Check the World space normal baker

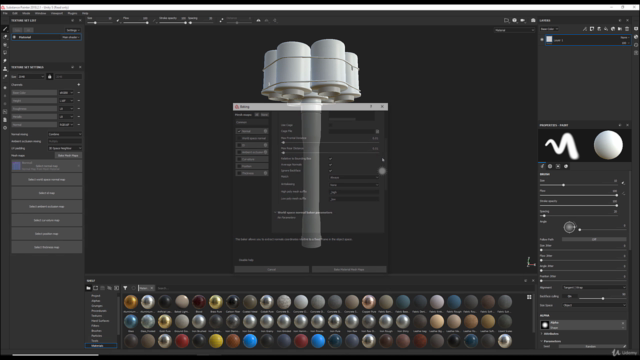(239, 138)
